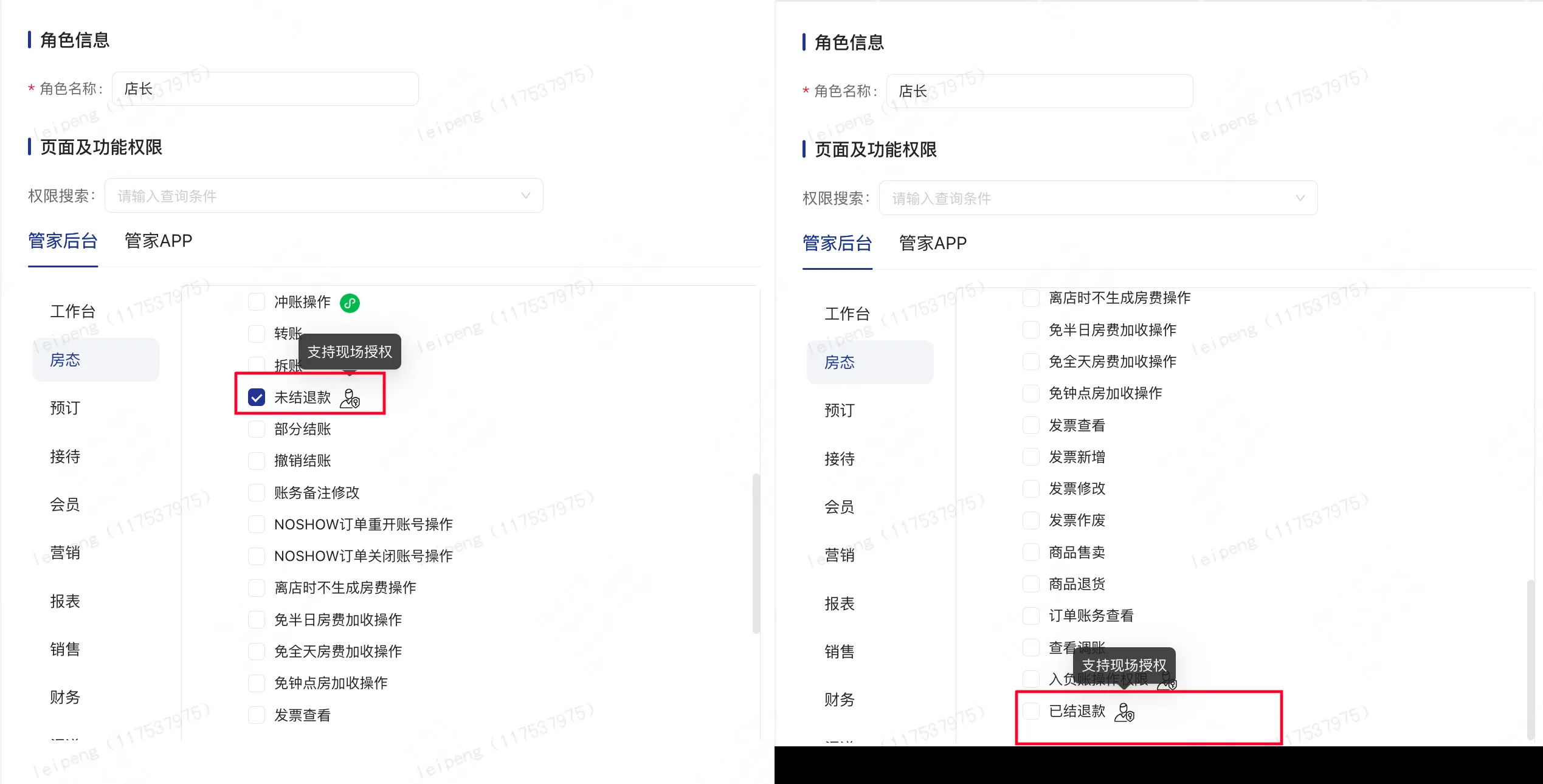Tick the 商品退货 checkbox
The height and width of the screenshot is (784, 1543).
1031,584
